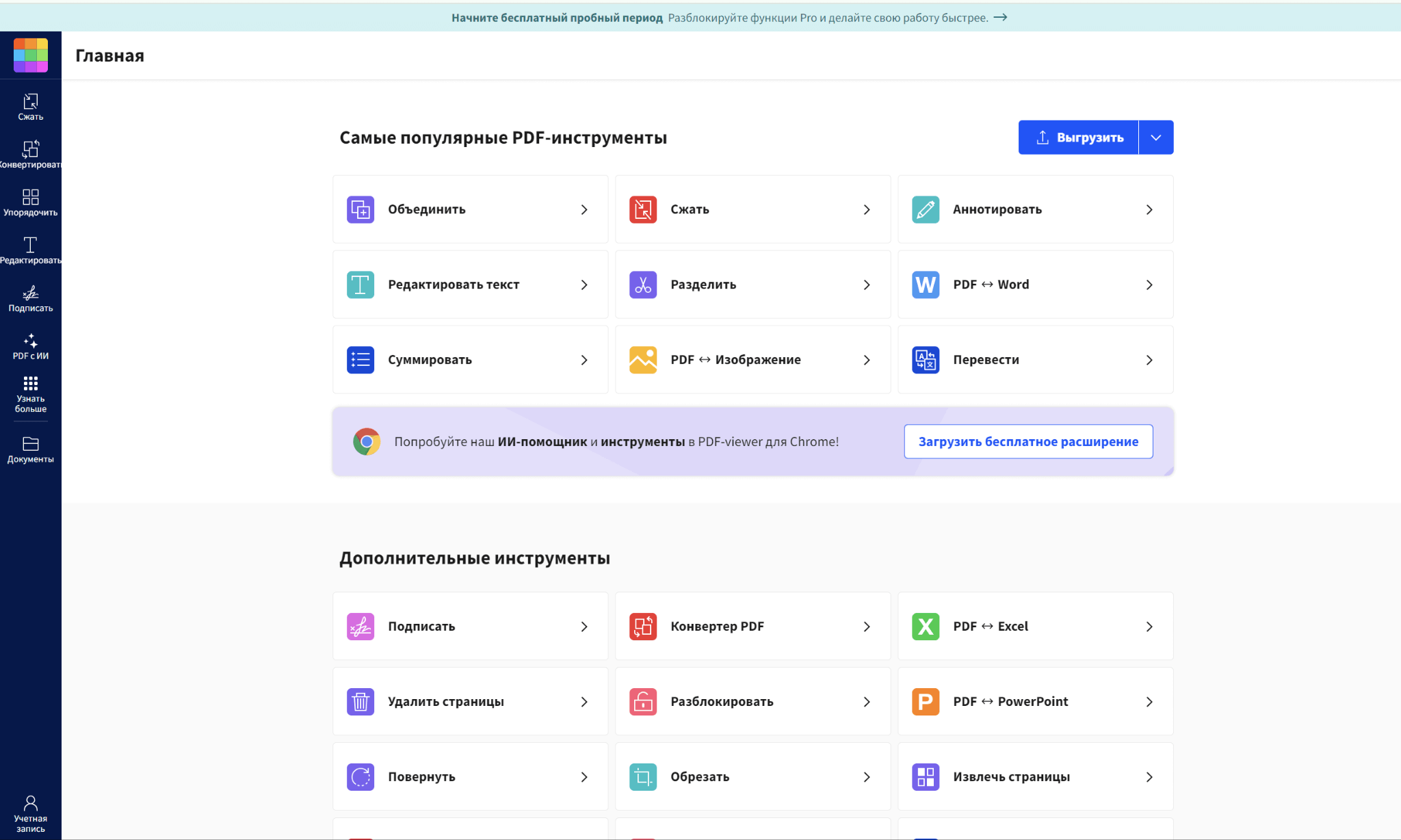
Task: Open Documents folder in sidebar
Action: pyautogui.click(x=30, y=449)
